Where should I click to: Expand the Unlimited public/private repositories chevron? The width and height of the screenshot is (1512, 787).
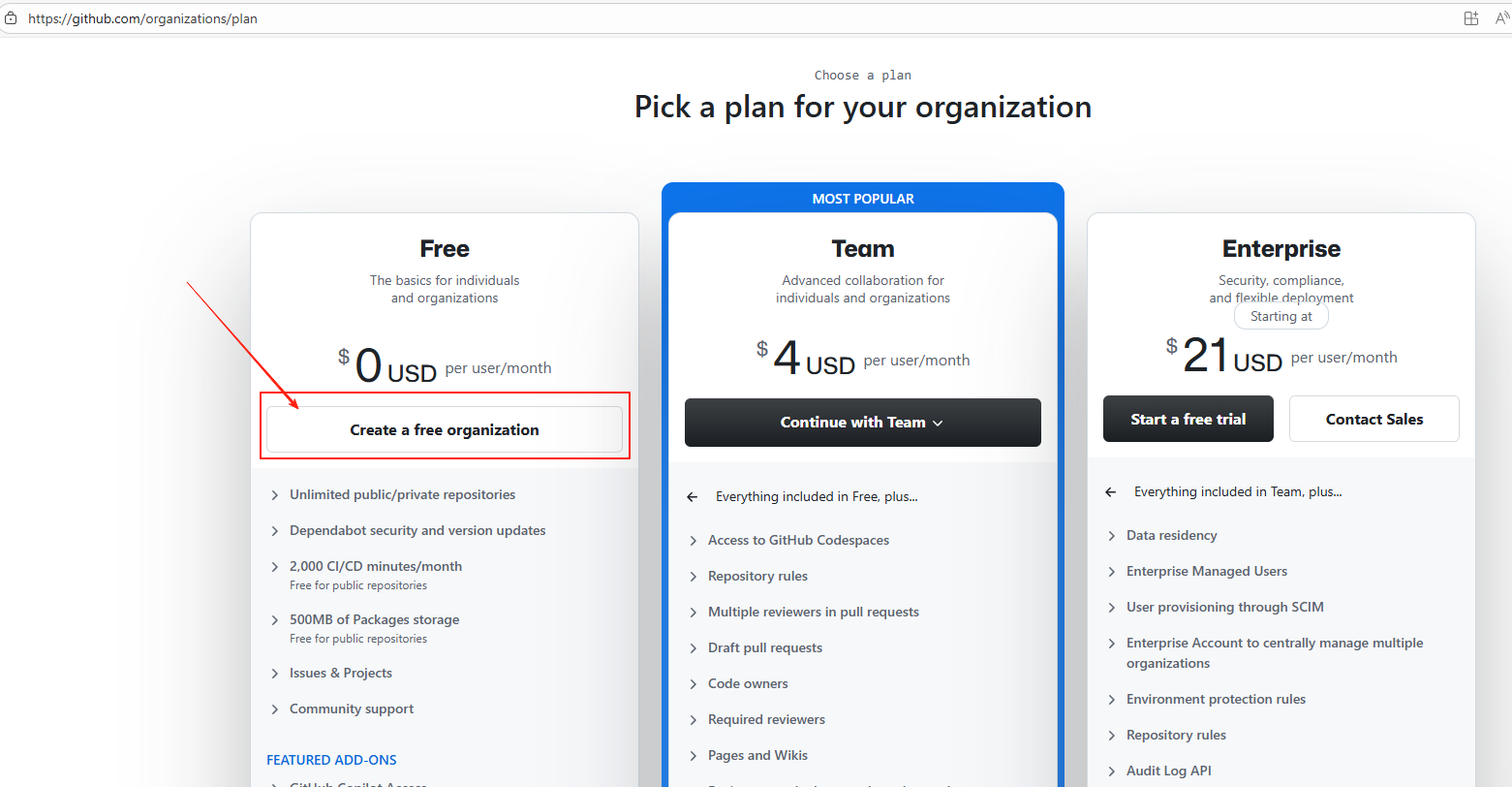[275, 495]
